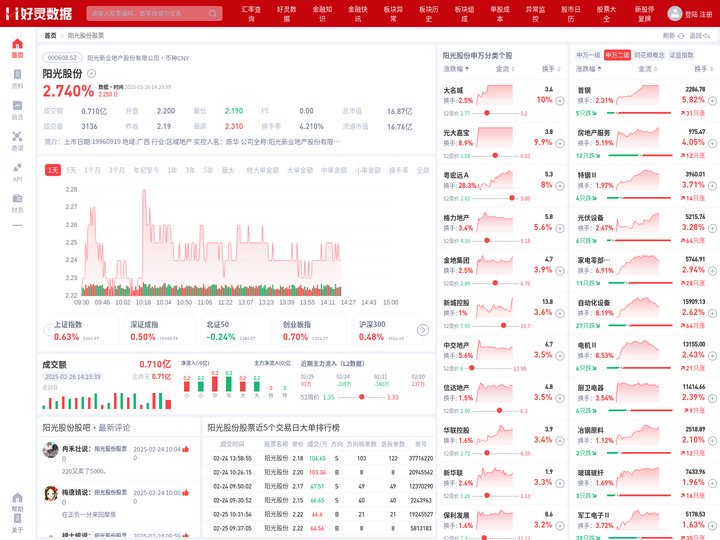720x540 pixels.
Task: Switch to 申万二级 tab
Action: coord(617,55)
